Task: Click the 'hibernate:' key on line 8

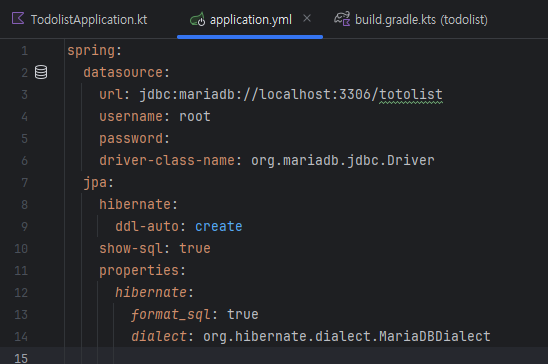Action: 139,204
